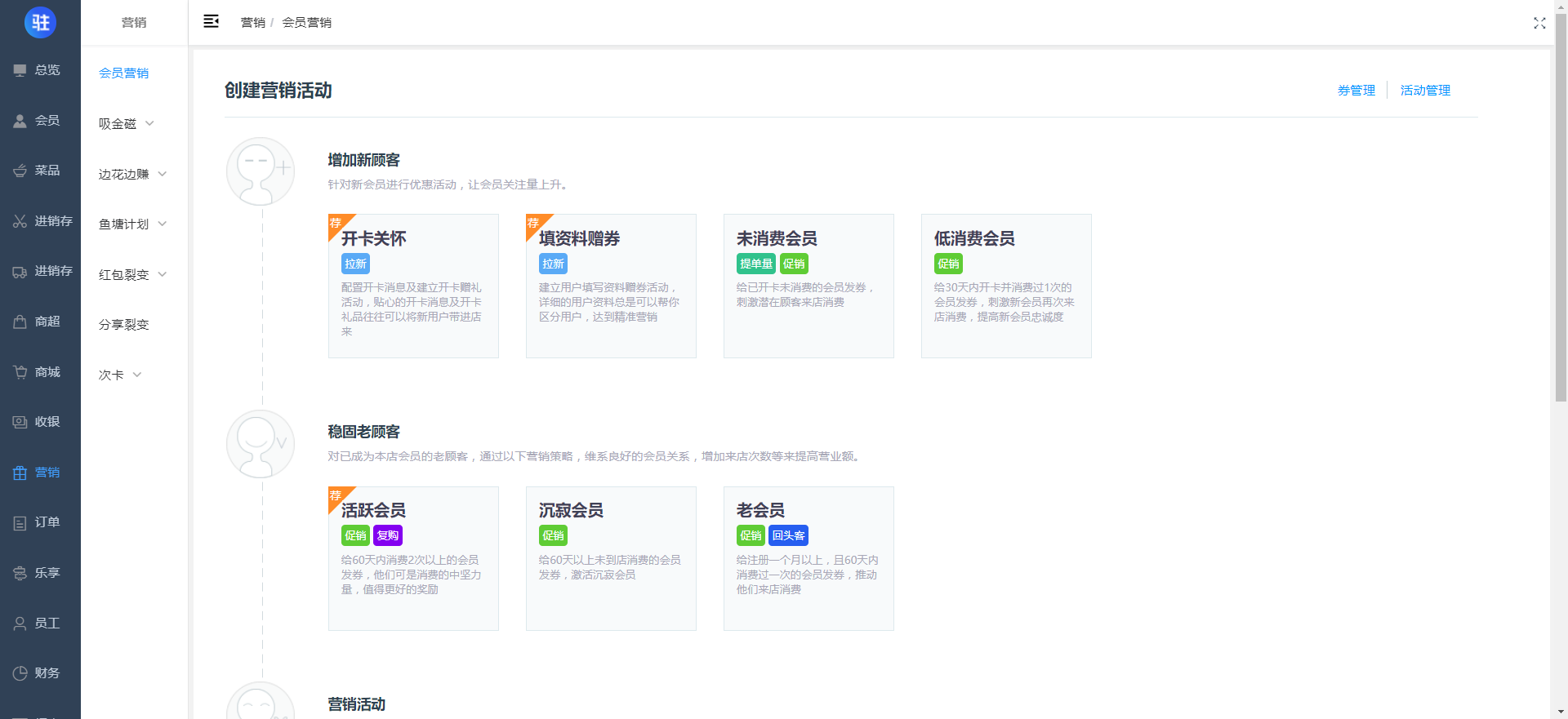Click the 稳固老顾客 section title
The height and width of the screenshot is (719, 1568).
click(x=364, y=432)
